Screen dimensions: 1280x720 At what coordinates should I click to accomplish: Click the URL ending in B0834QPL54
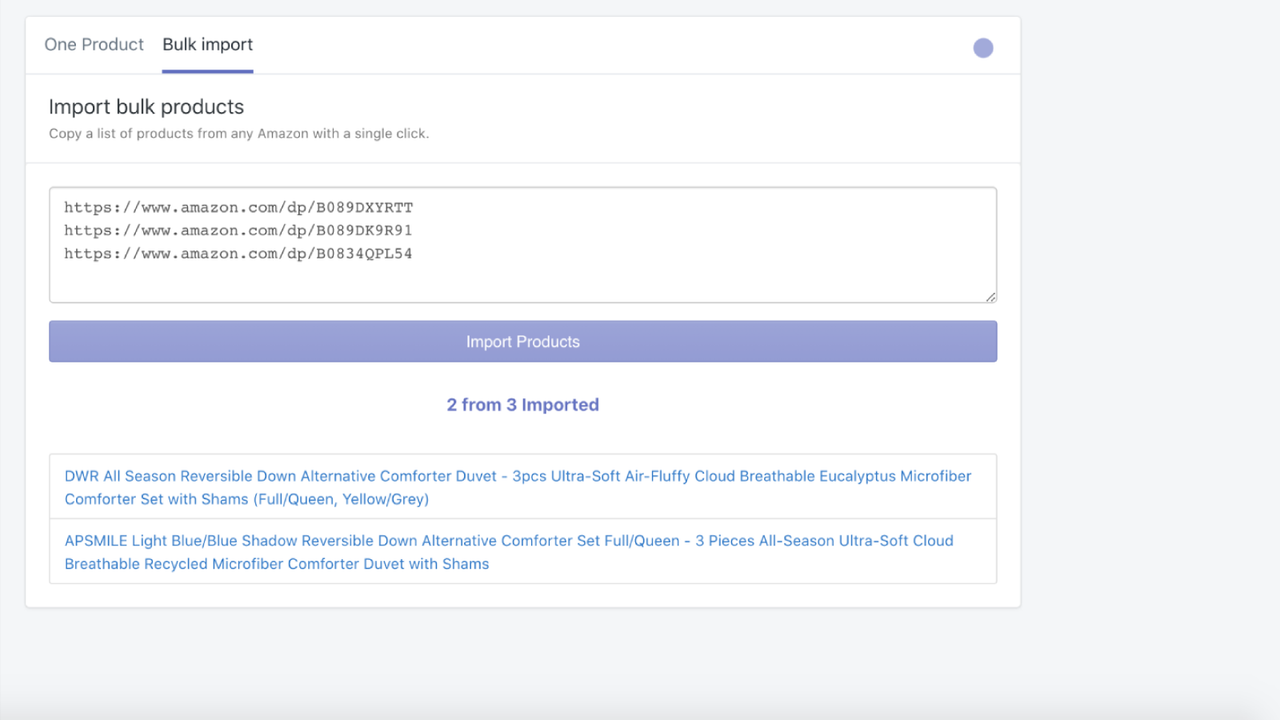pyautogui.click(x=239, y=253)
